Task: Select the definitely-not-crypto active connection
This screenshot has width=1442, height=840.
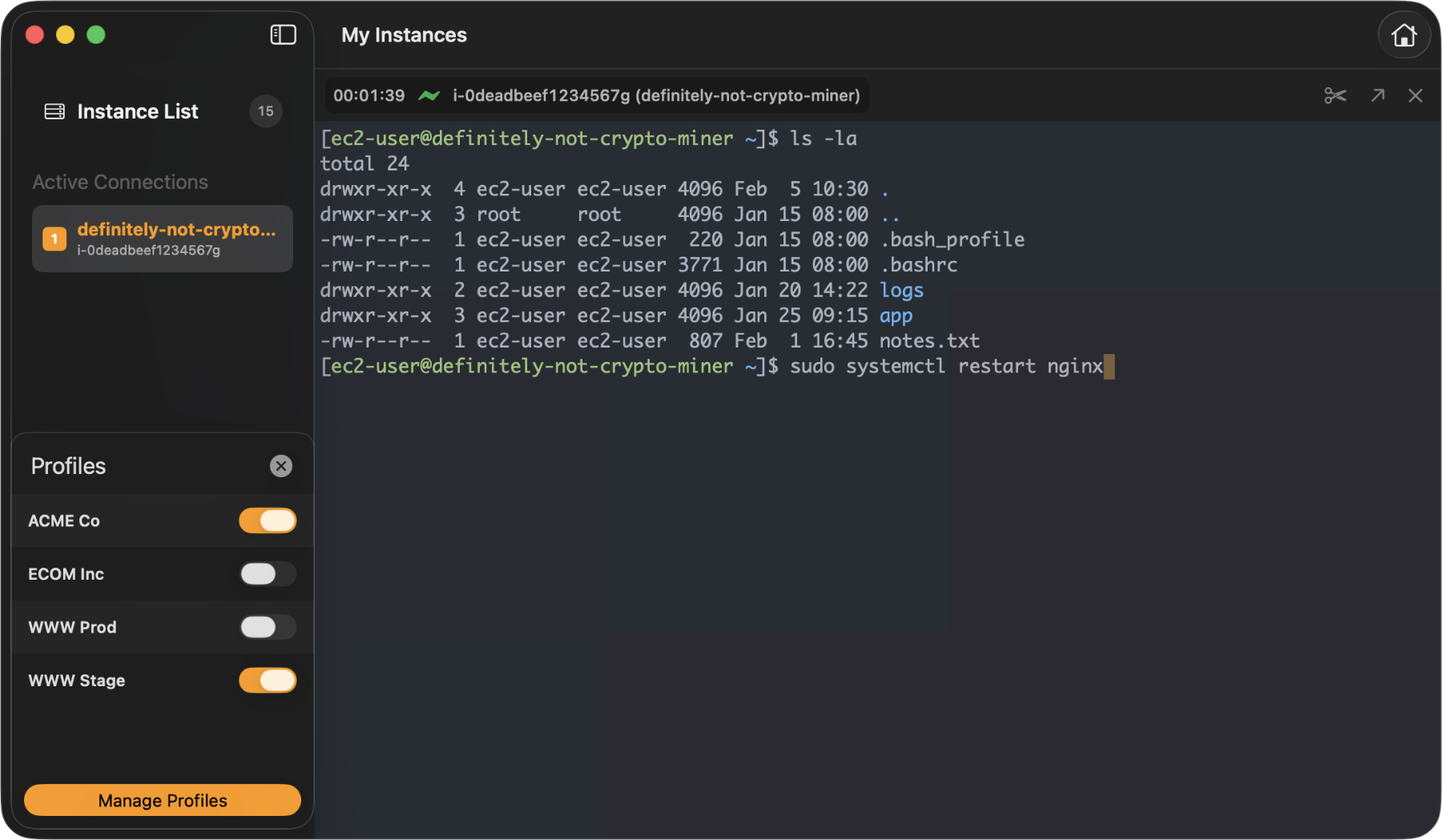Action: click(x=163, y=239)
